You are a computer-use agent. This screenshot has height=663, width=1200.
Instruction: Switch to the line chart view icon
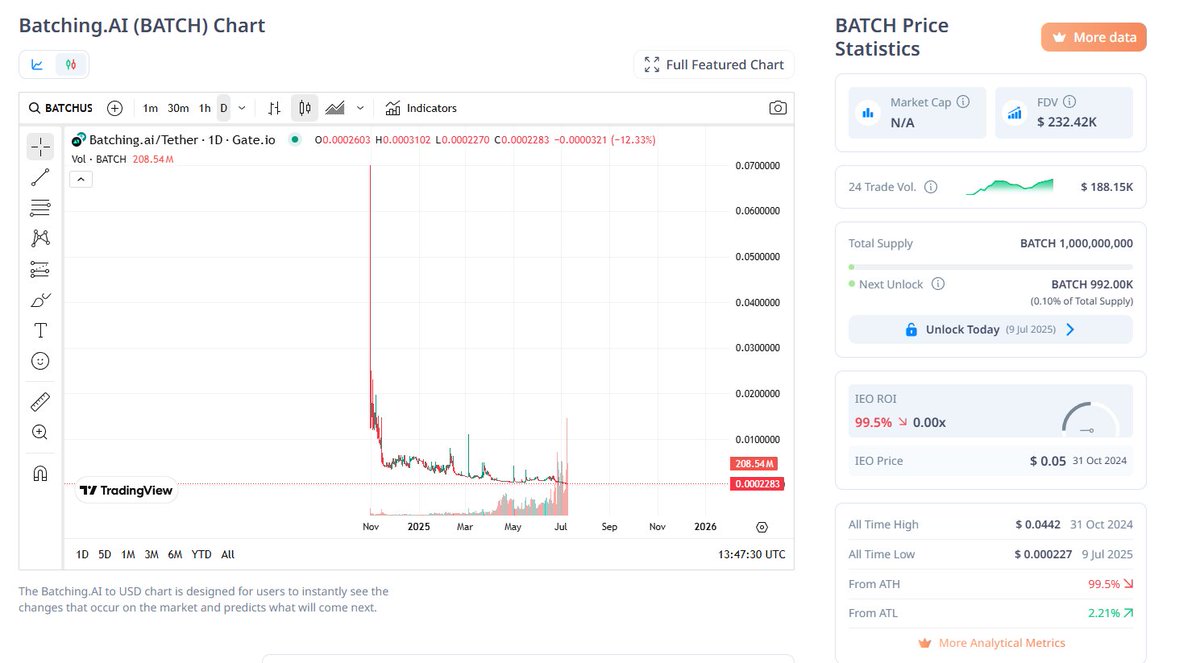click(37, 64)
